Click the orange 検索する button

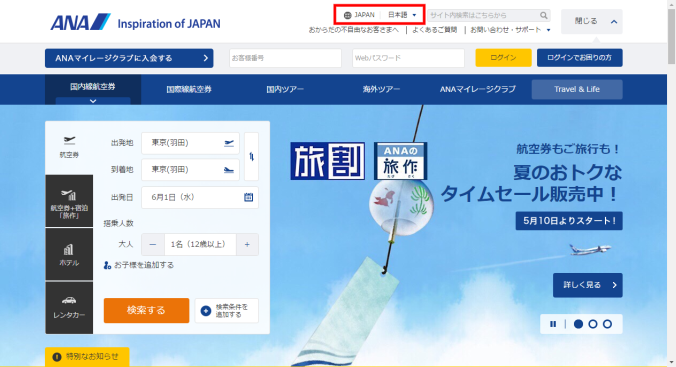146,311
